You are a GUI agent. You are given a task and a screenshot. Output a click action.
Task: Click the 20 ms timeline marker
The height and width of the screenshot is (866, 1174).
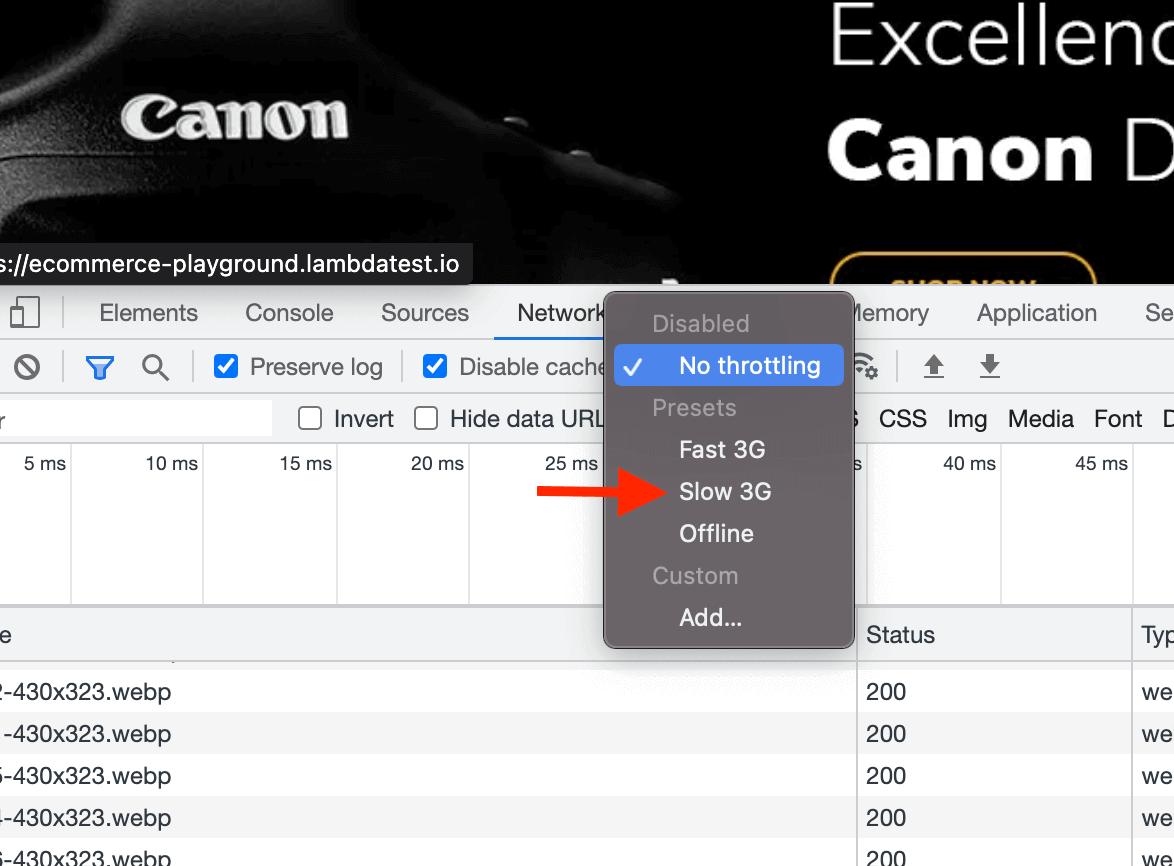pos(437,463)
